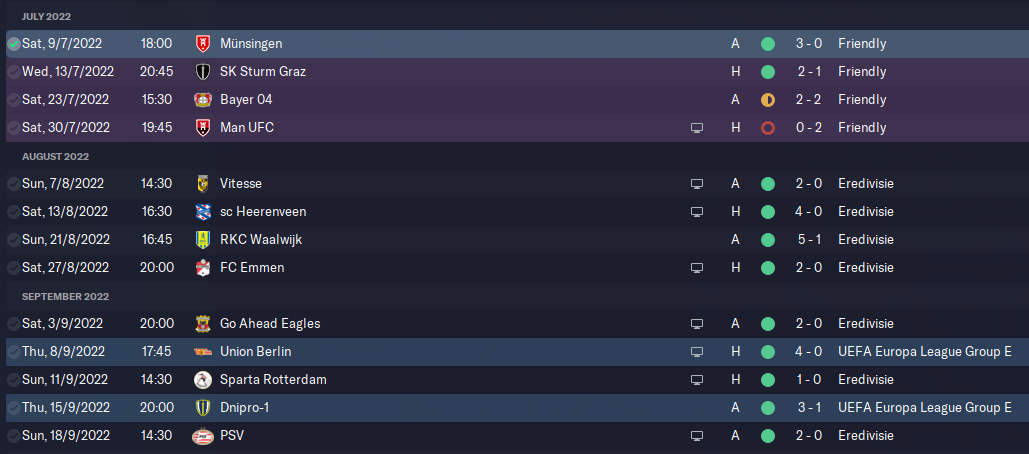Click the SK Sturm Graz club badge

(203, 72)
